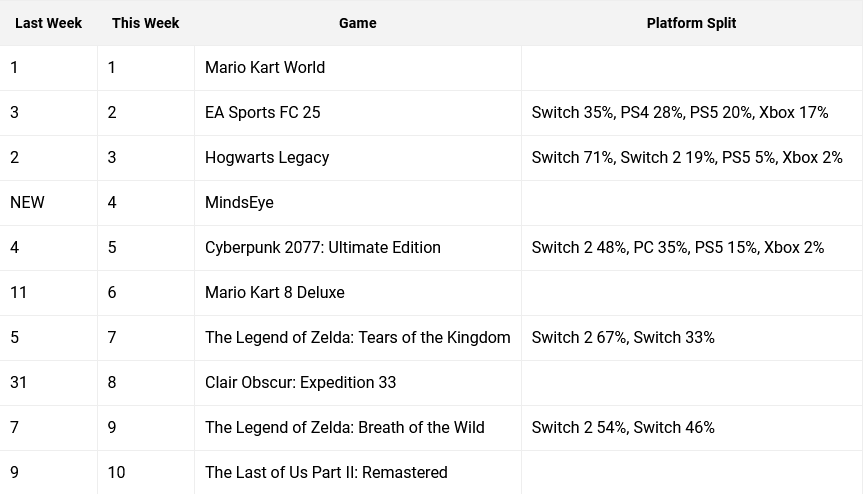Viewport: 865px width, 494px height.
Task: Click Breath of the Wild platform split
Action: 623,428
